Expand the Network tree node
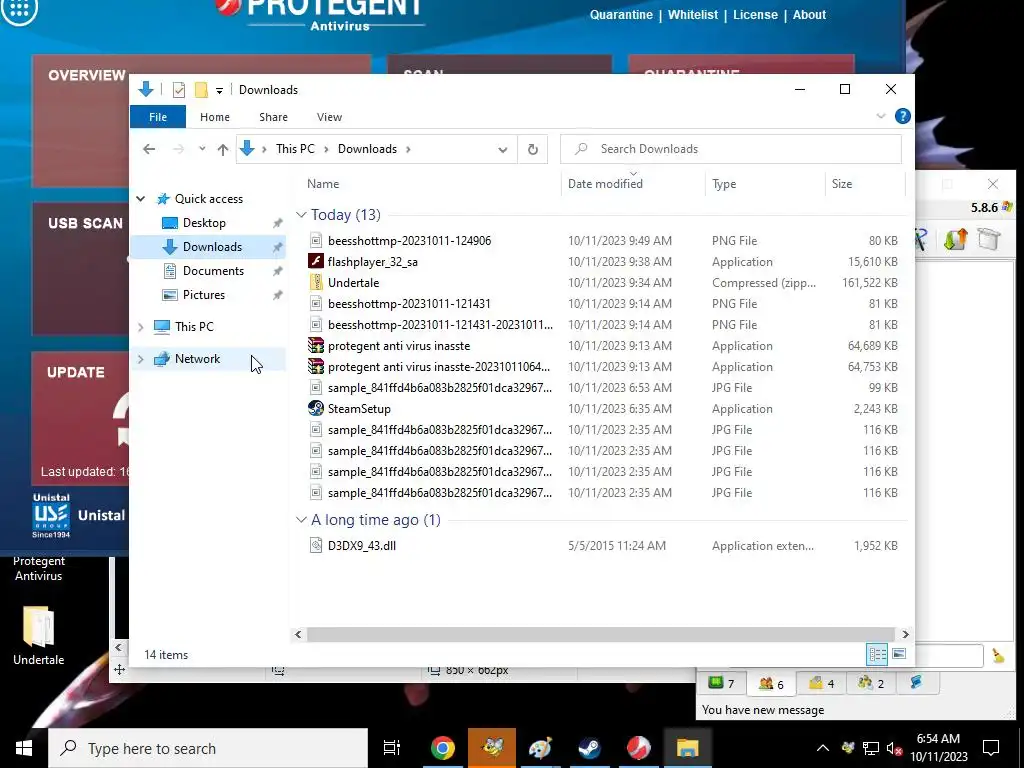 click(x=140, y=359)
